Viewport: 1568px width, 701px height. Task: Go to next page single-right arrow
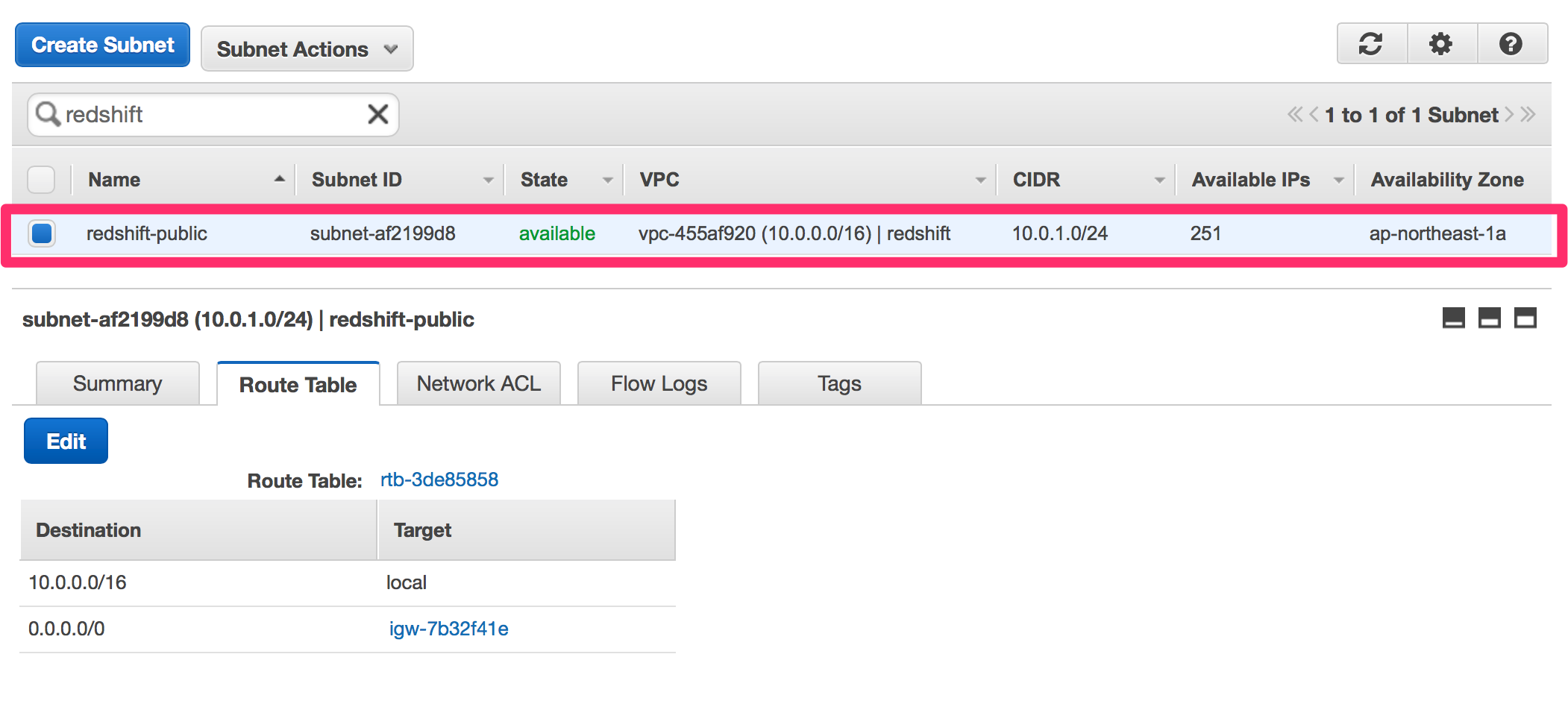coord(1509,114)
